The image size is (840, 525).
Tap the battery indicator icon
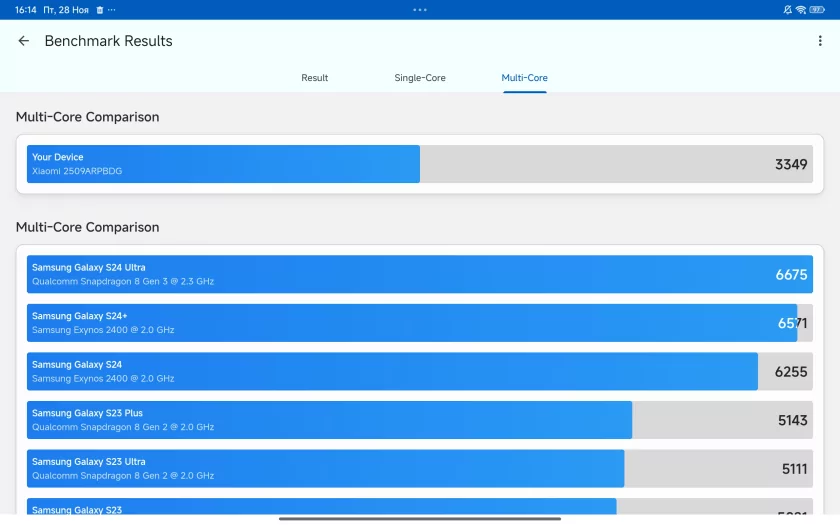click(x=818, y=9)
